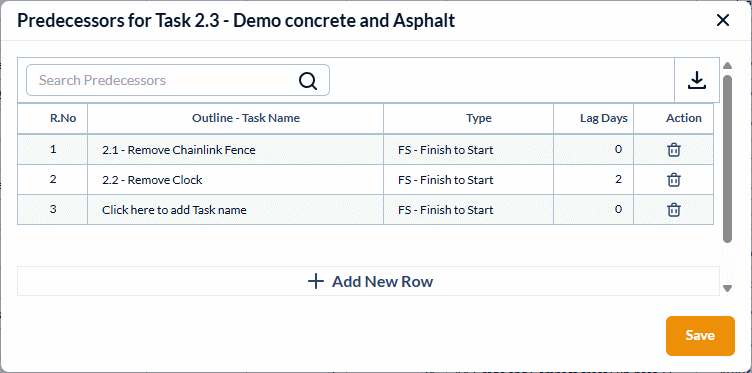This screenshot has width=752, height=373.
Task: Delete the Remove Chainlink Fence predecessor row
Action: tap(673, 150)
